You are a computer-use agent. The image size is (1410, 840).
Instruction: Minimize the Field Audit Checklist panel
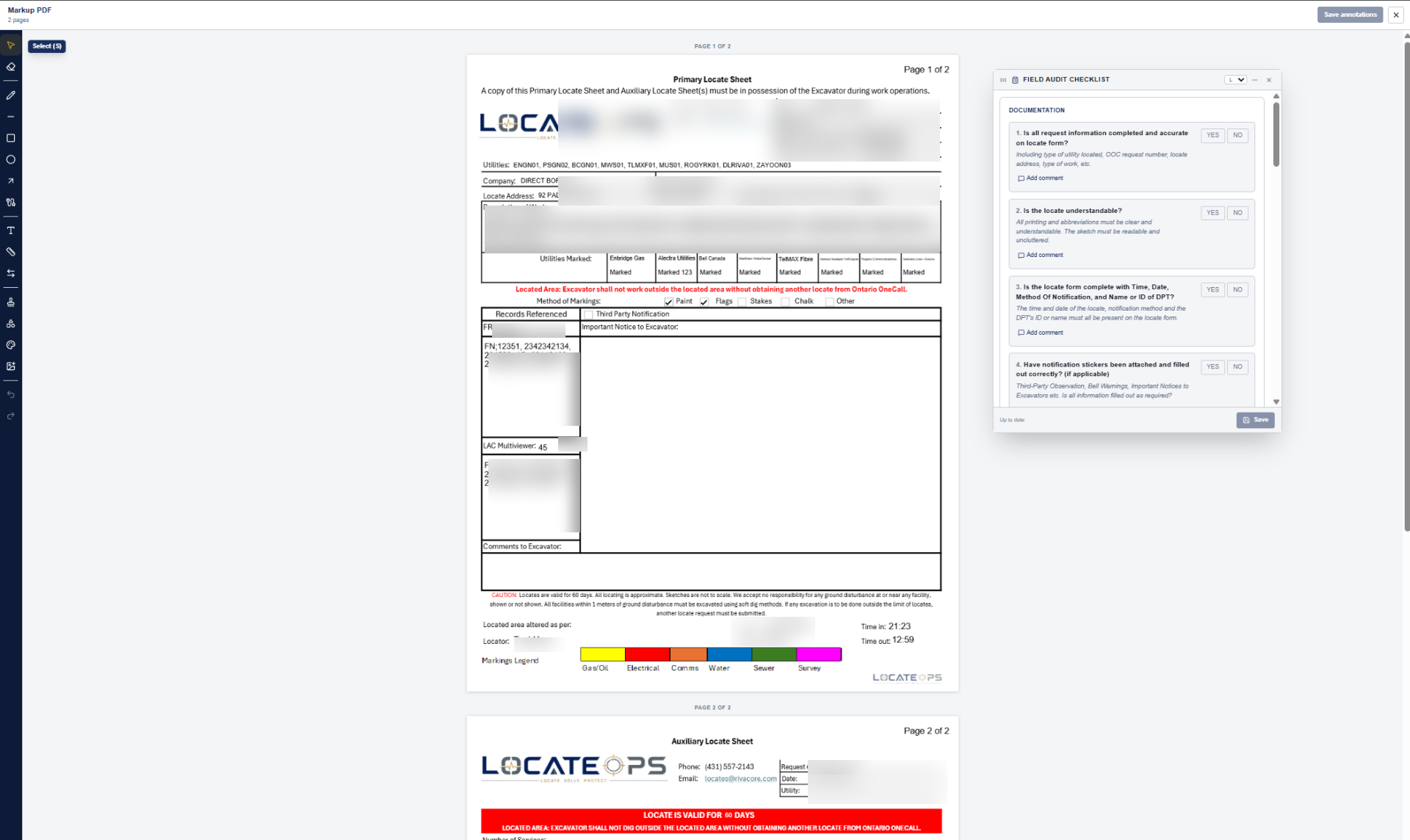tap(1255, 80)
